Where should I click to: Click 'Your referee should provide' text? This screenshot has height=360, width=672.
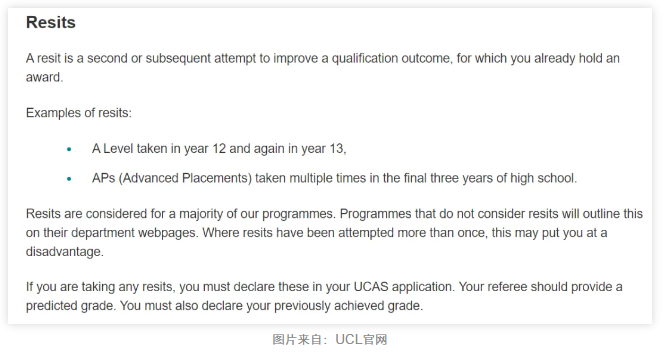pyautogui.click(x=536, y=286)
